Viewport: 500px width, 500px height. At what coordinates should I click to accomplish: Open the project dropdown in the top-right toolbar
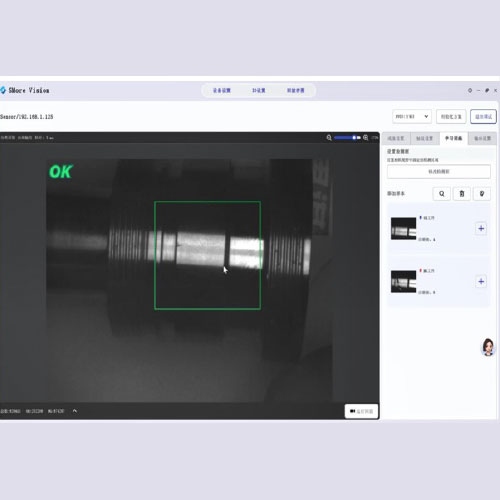[412, 116]
